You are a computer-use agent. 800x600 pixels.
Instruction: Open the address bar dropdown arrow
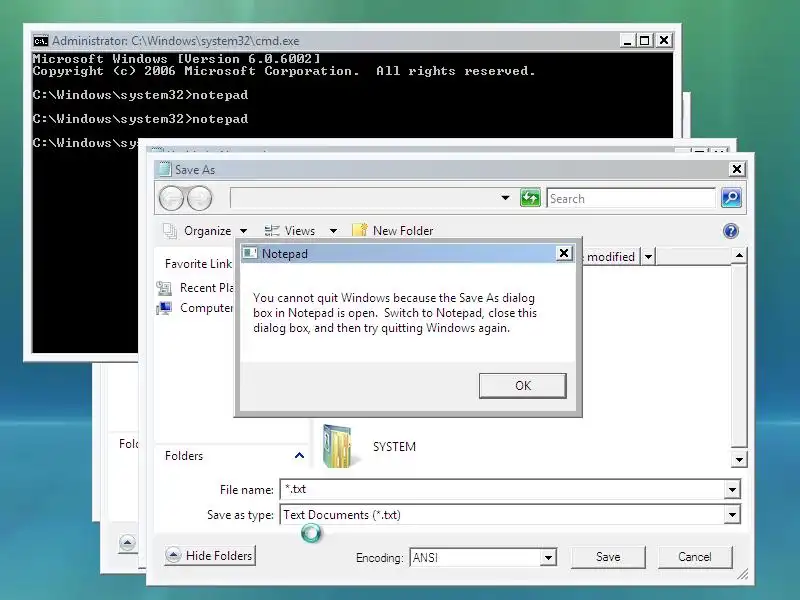[x=505, y=198]
